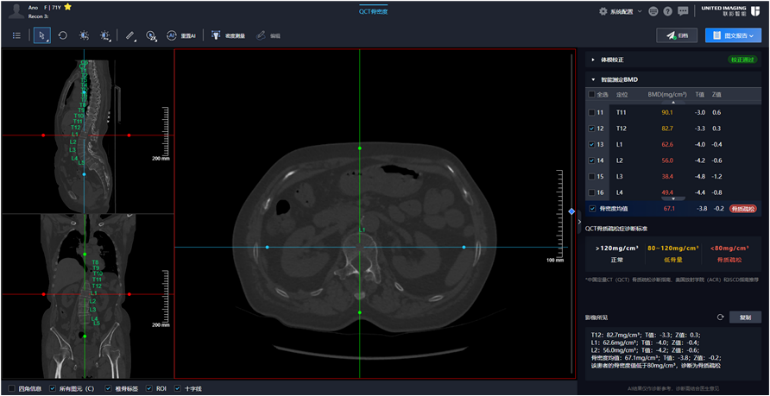
Task: Check the L3 row checkbox
Action: (x=592, y=176)
